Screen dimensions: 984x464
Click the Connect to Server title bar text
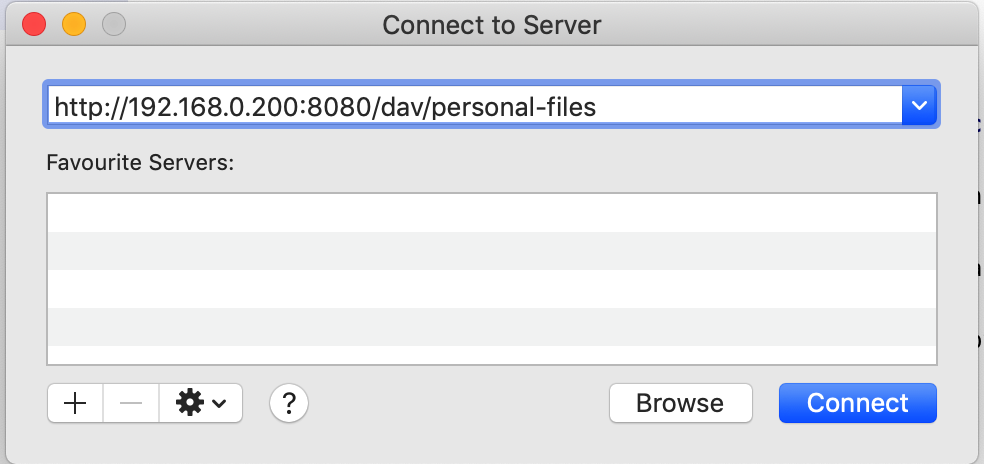point(492,25)
